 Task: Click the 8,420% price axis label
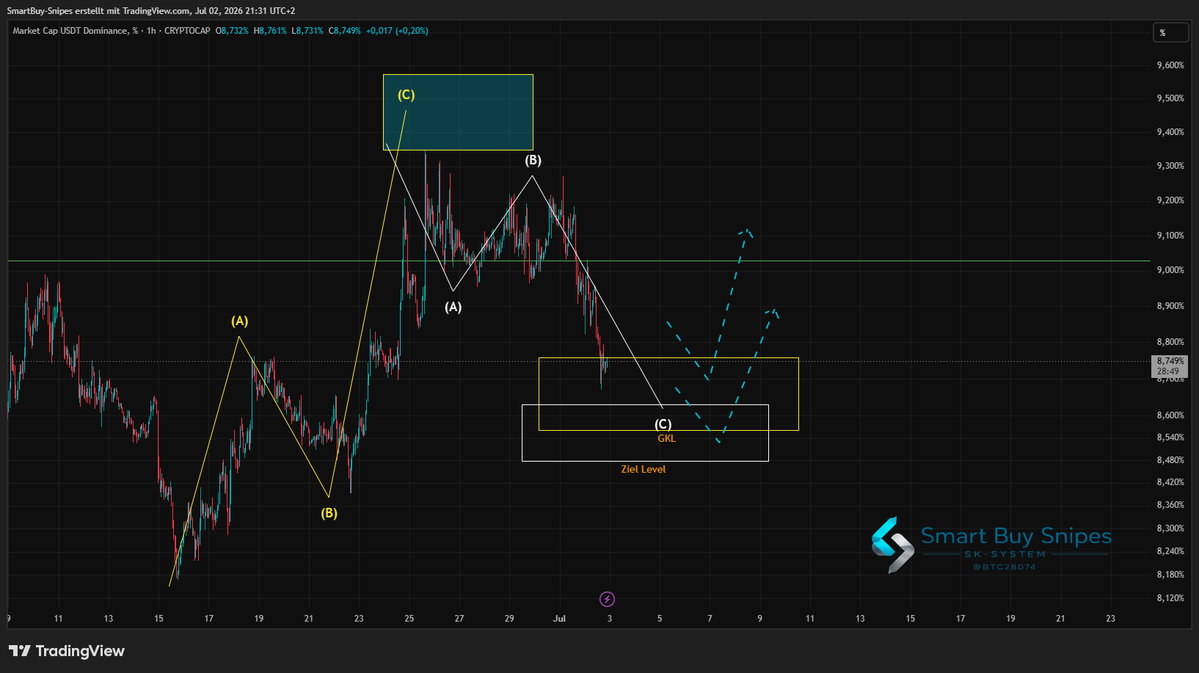point(1170,483)
